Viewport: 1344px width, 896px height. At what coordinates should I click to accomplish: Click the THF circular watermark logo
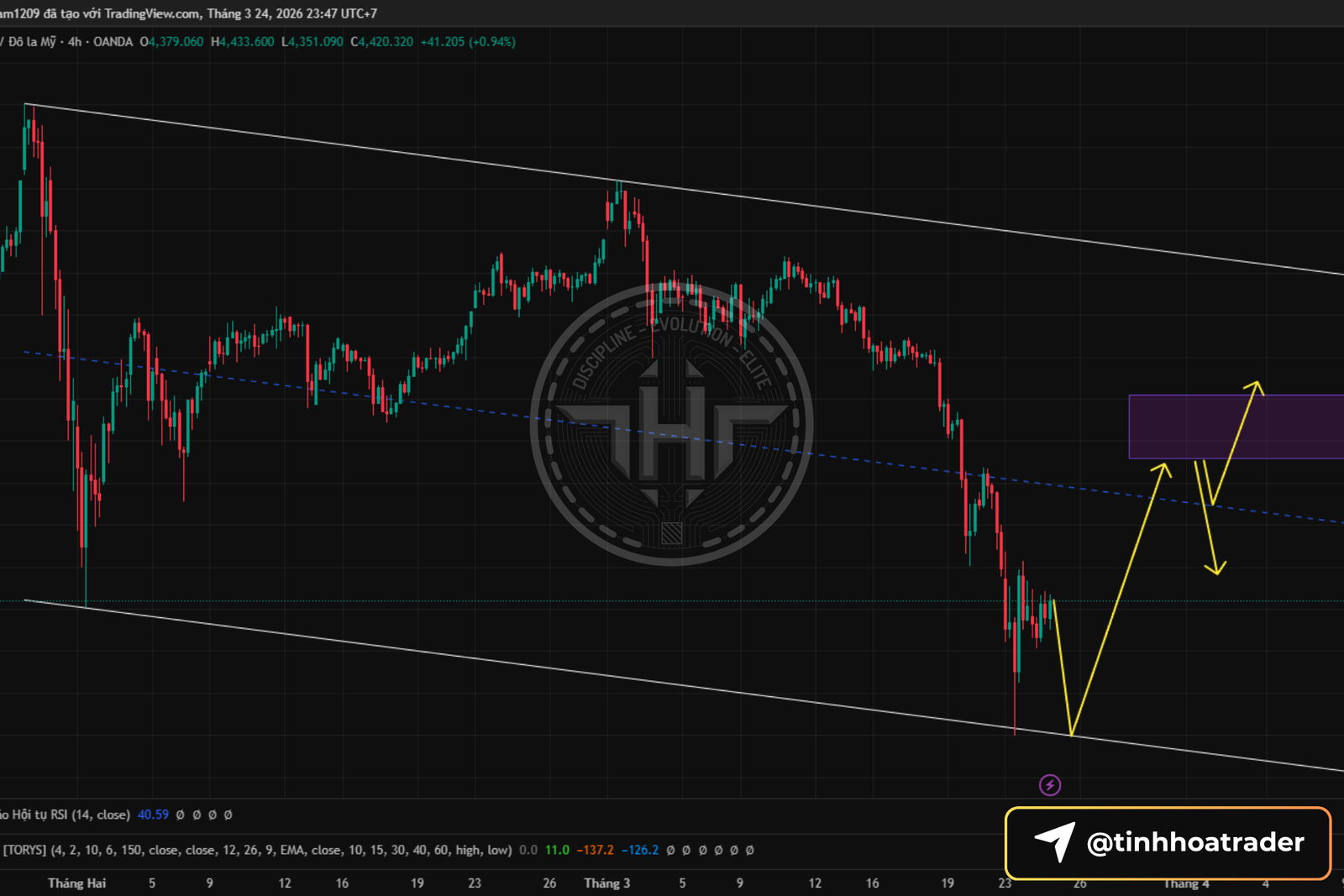[672, 425]
